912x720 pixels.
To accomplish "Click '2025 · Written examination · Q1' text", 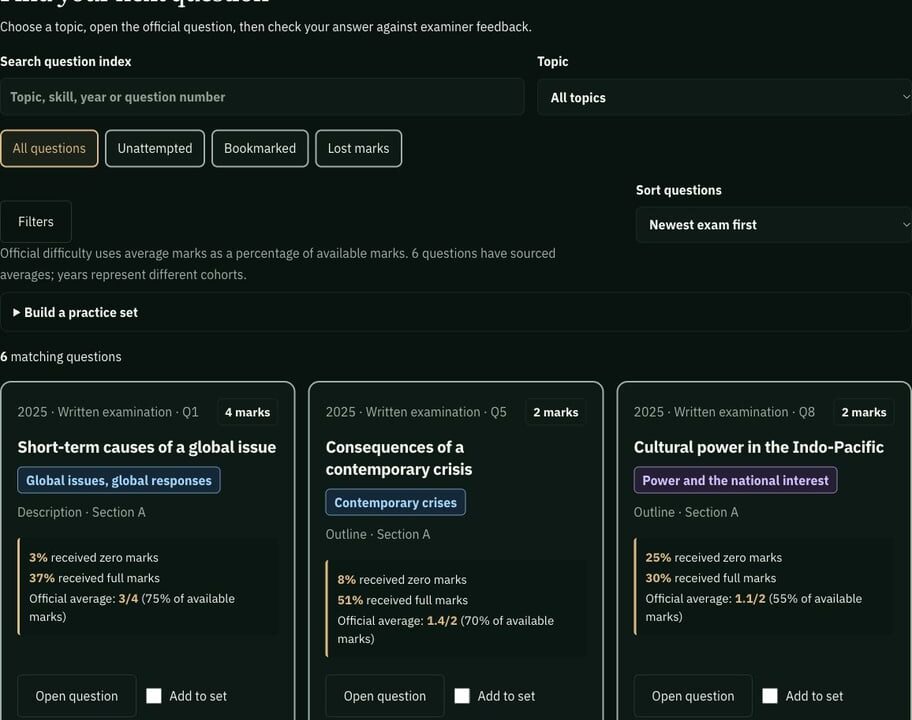I will tap(108, 412).
